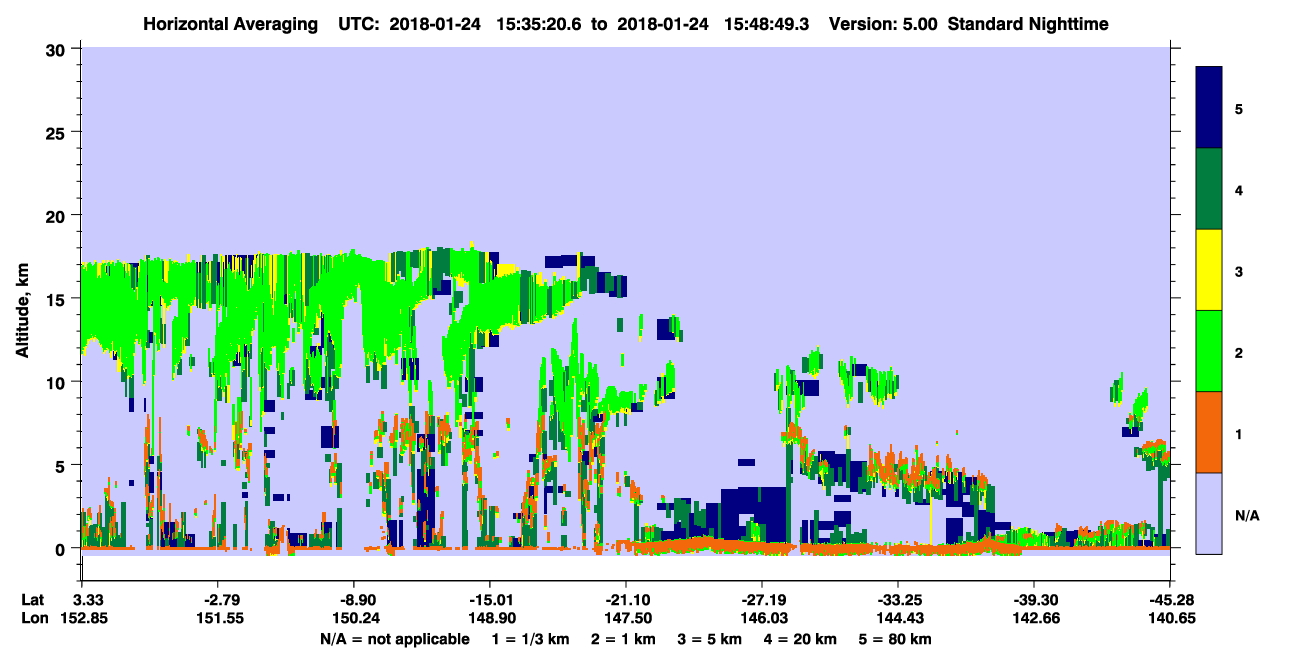Viewport: 1300px width, 667px height.
Task: Click 'Standard Nighttime' in the title
Action: pyautogui.click(x=1028, y=24)
